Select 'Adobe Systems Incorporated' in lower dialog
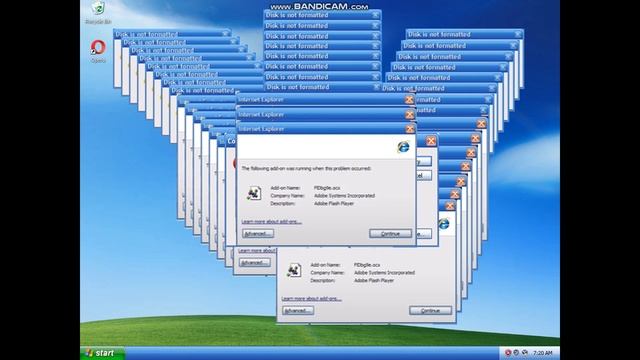 [384, 273]
